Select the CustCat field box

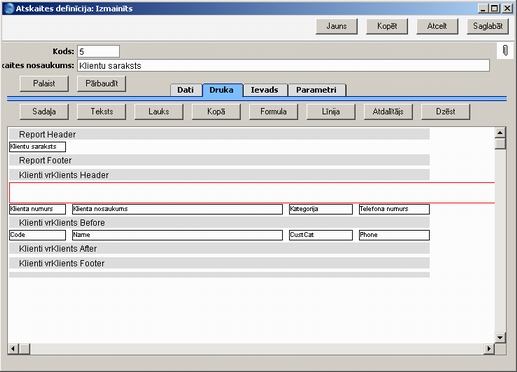tap(321, 235)
